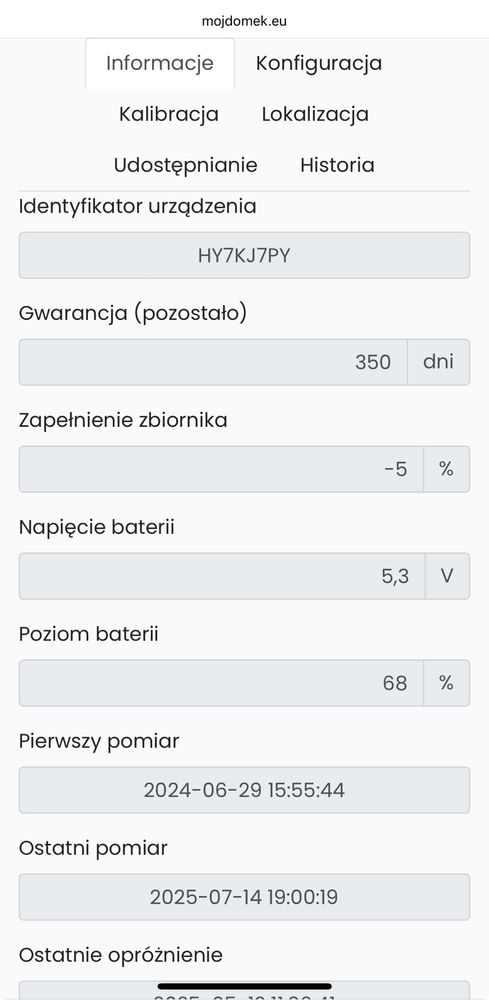The height and width of the screenshot is (1000, 489).
Task: Open the Kalibracja tab
Action: 169,115
